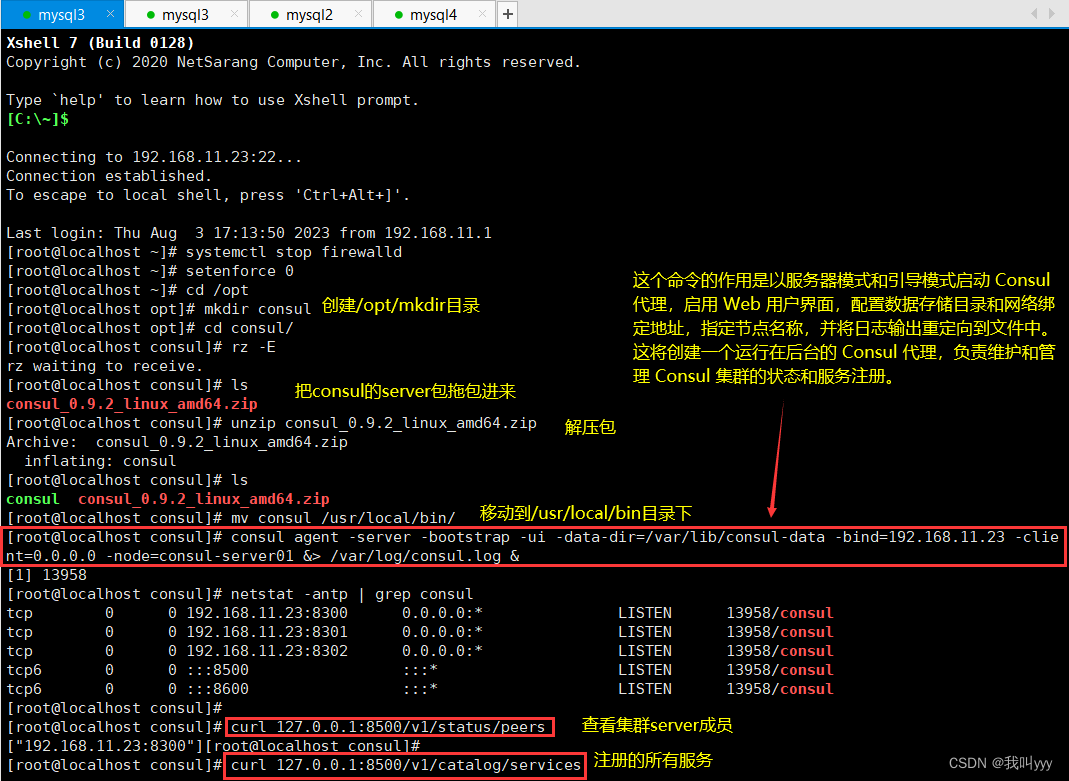Click the green status dot on mysql2 tab

point(277,14)
